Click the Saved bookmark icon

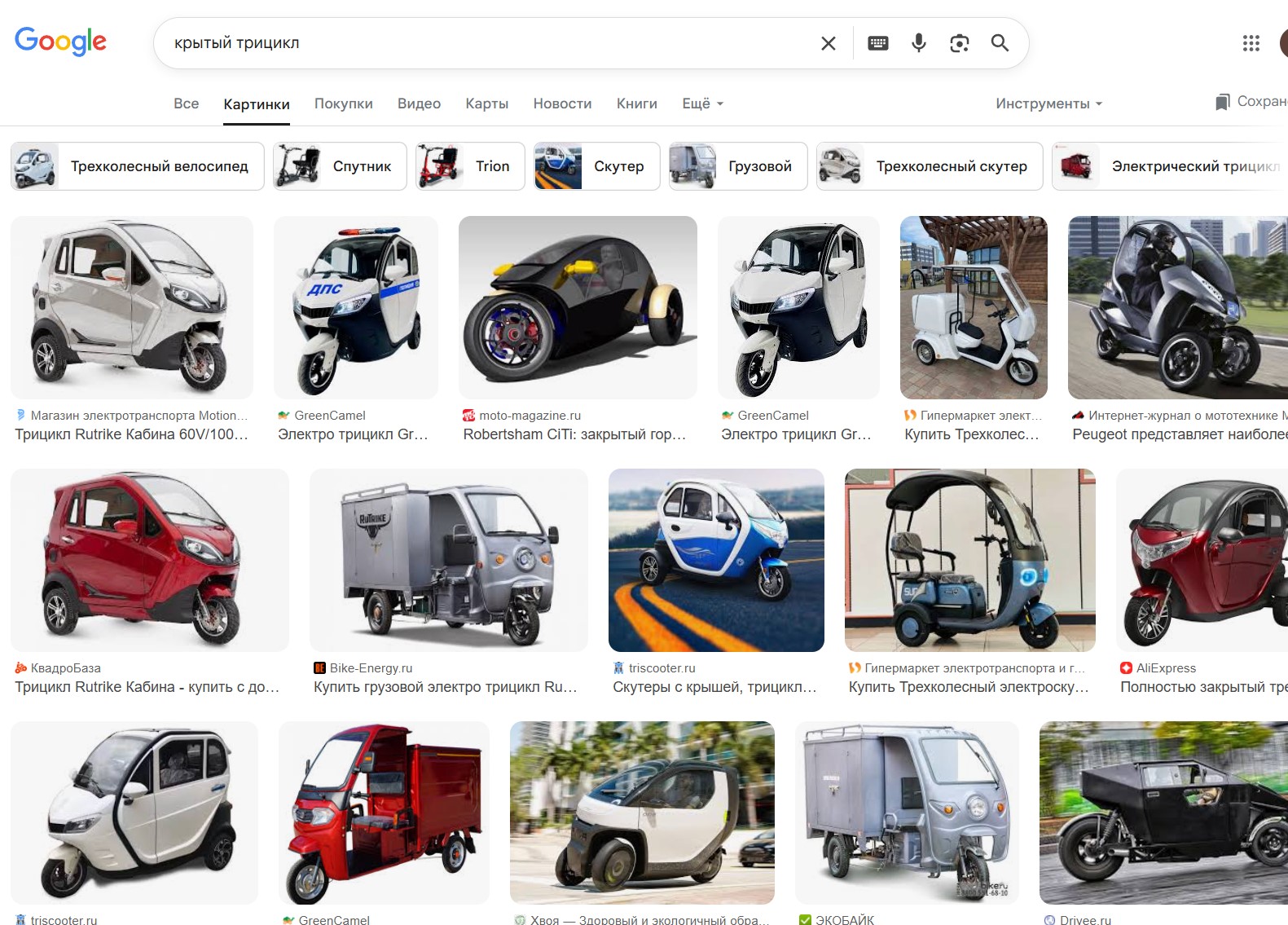[1222, 102]
